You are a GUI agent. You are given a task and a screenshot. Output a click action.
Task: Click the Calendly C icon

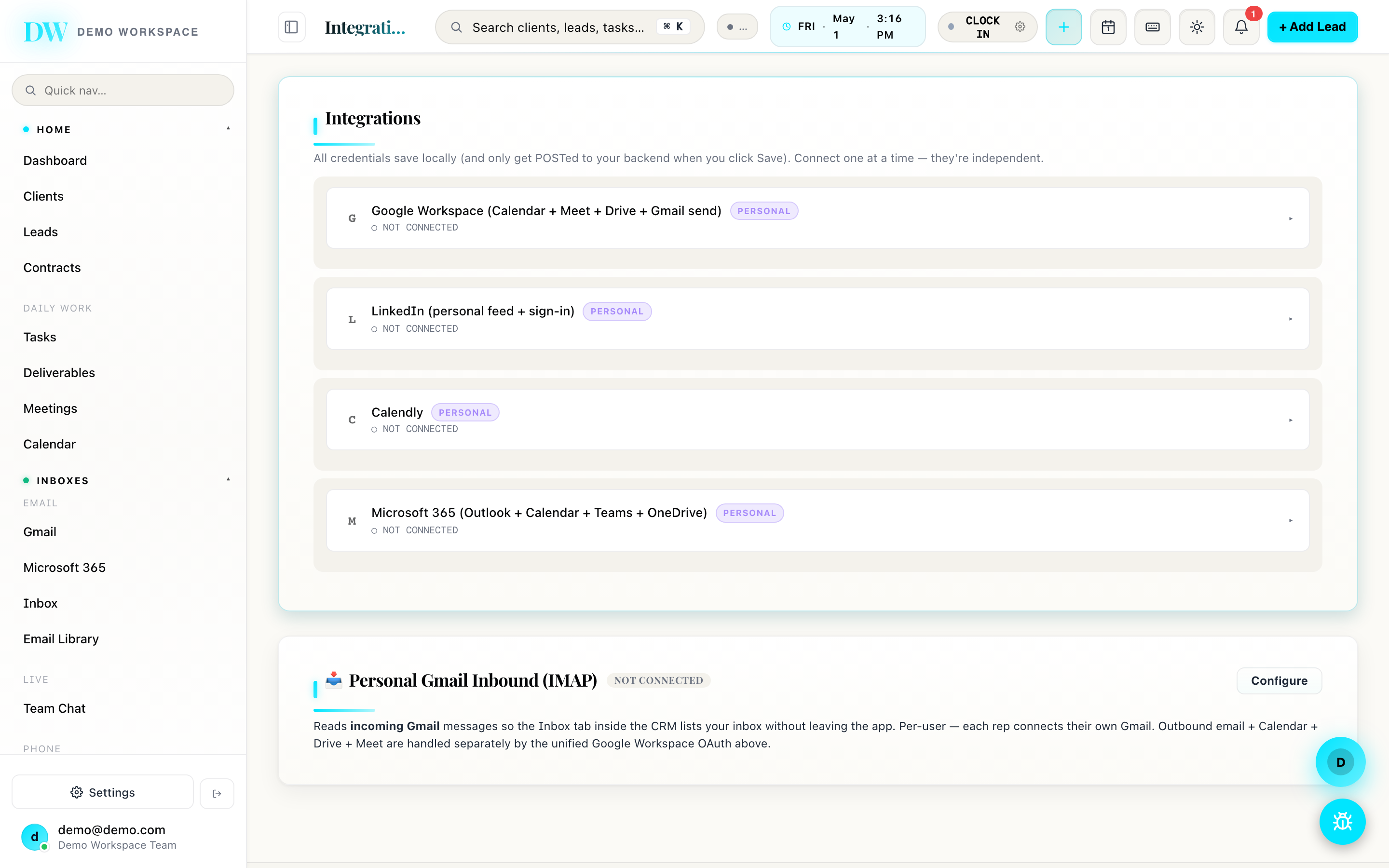(x=352, y=420)
